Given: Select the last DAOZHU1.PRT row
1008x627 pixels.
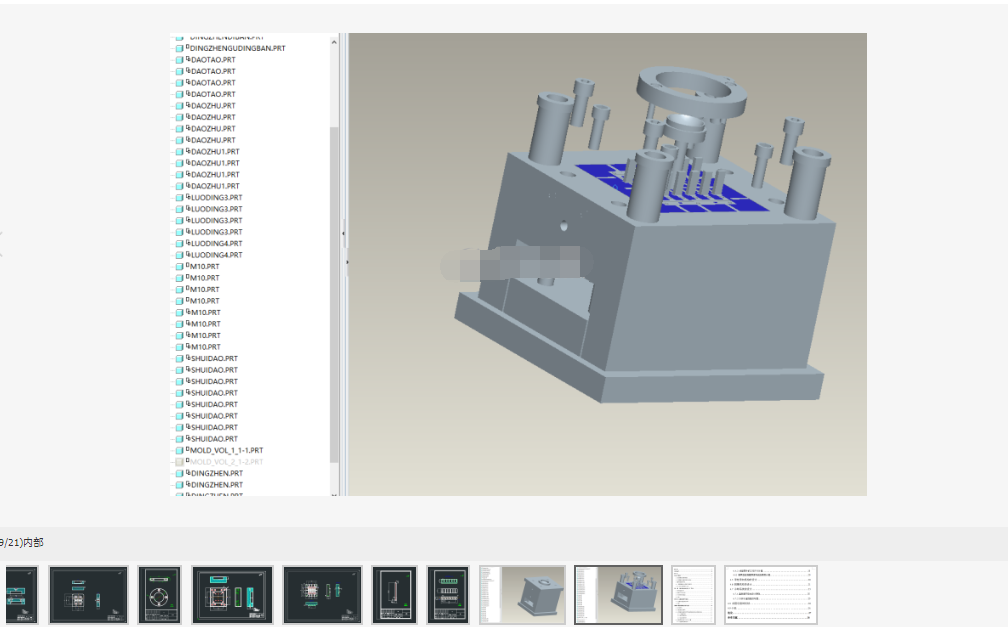Looking at the screenshot, I should [x=215, y=186].
